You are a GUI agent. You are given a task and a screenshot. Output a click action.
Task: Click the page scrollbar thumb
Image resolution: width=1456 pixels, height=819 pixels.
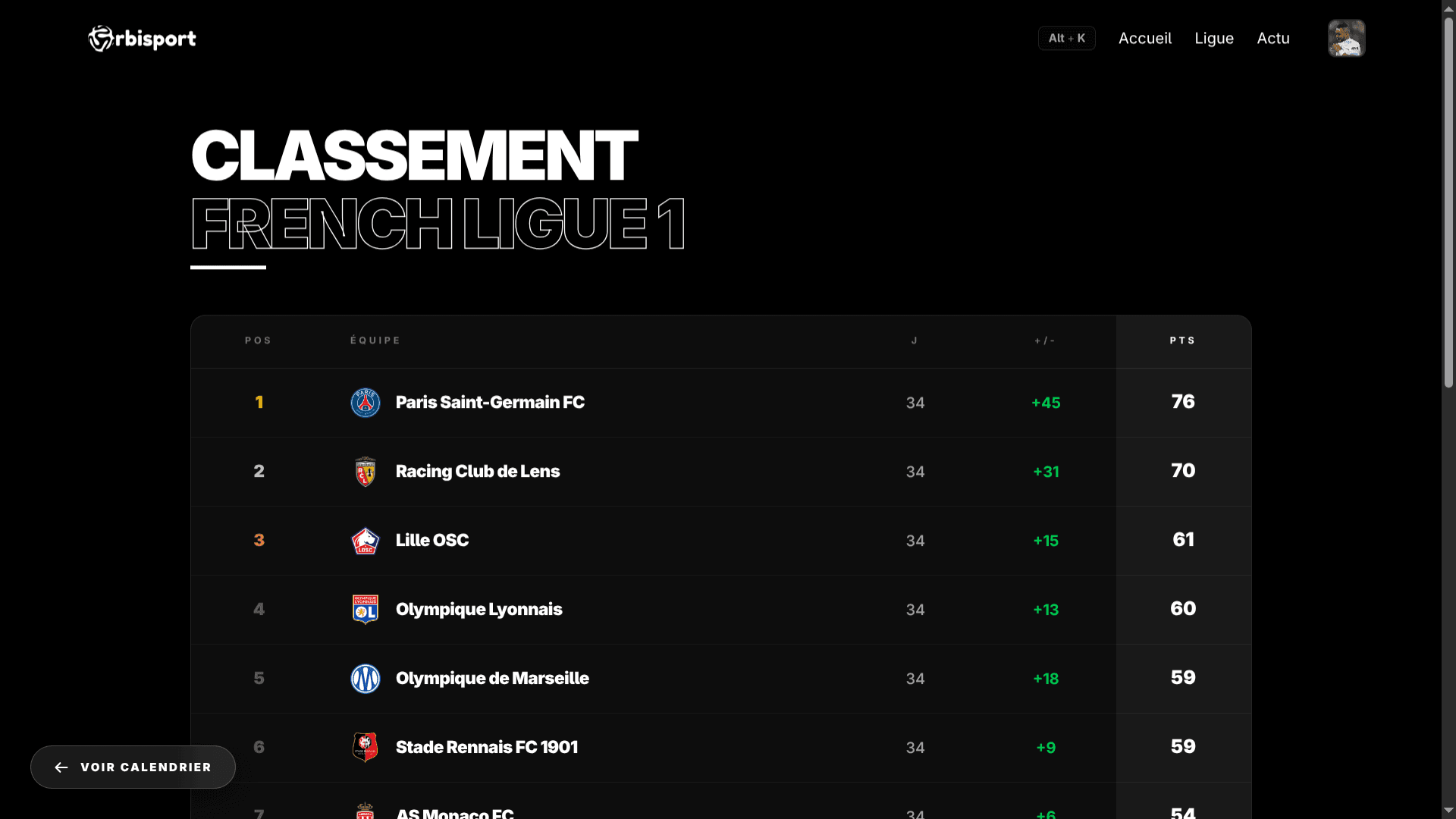coord(1448,203)
